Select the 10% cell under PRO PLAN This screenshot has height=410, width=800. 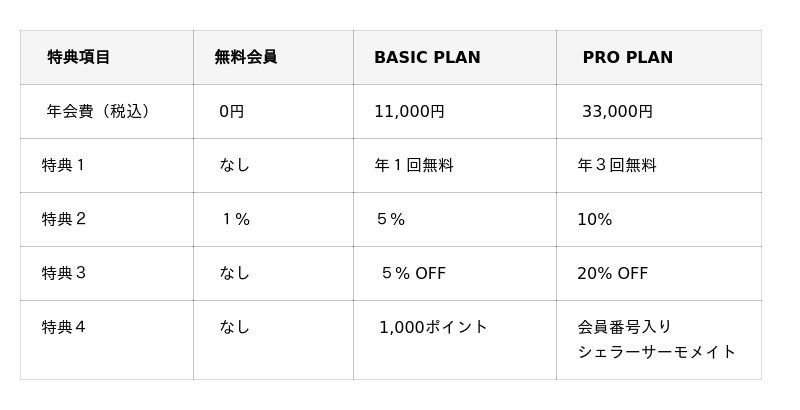594,219
